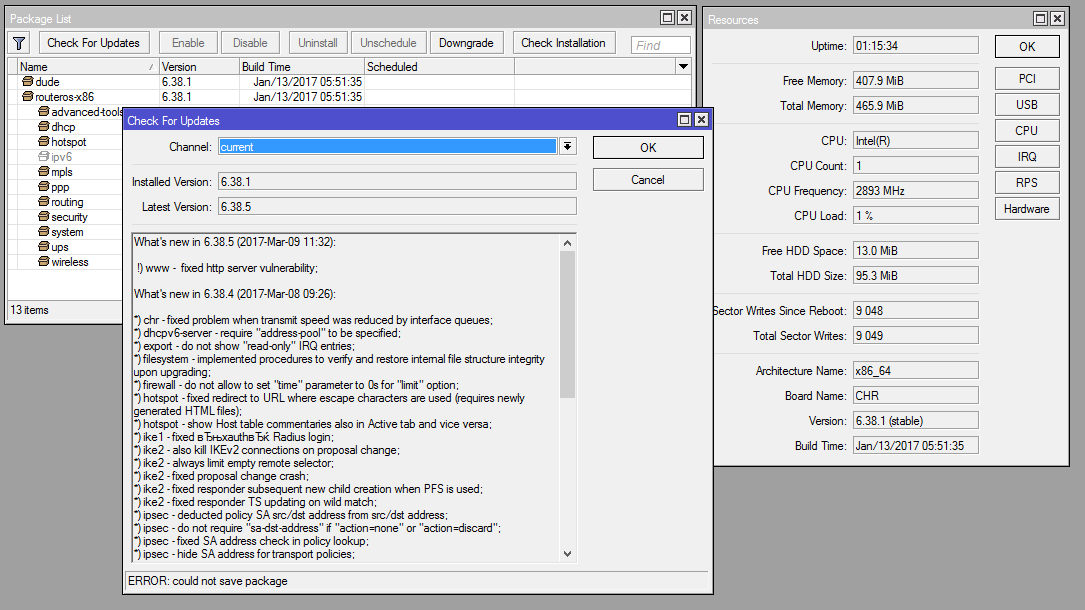Cancel the Check For Updates dialog

coord(648,180)
